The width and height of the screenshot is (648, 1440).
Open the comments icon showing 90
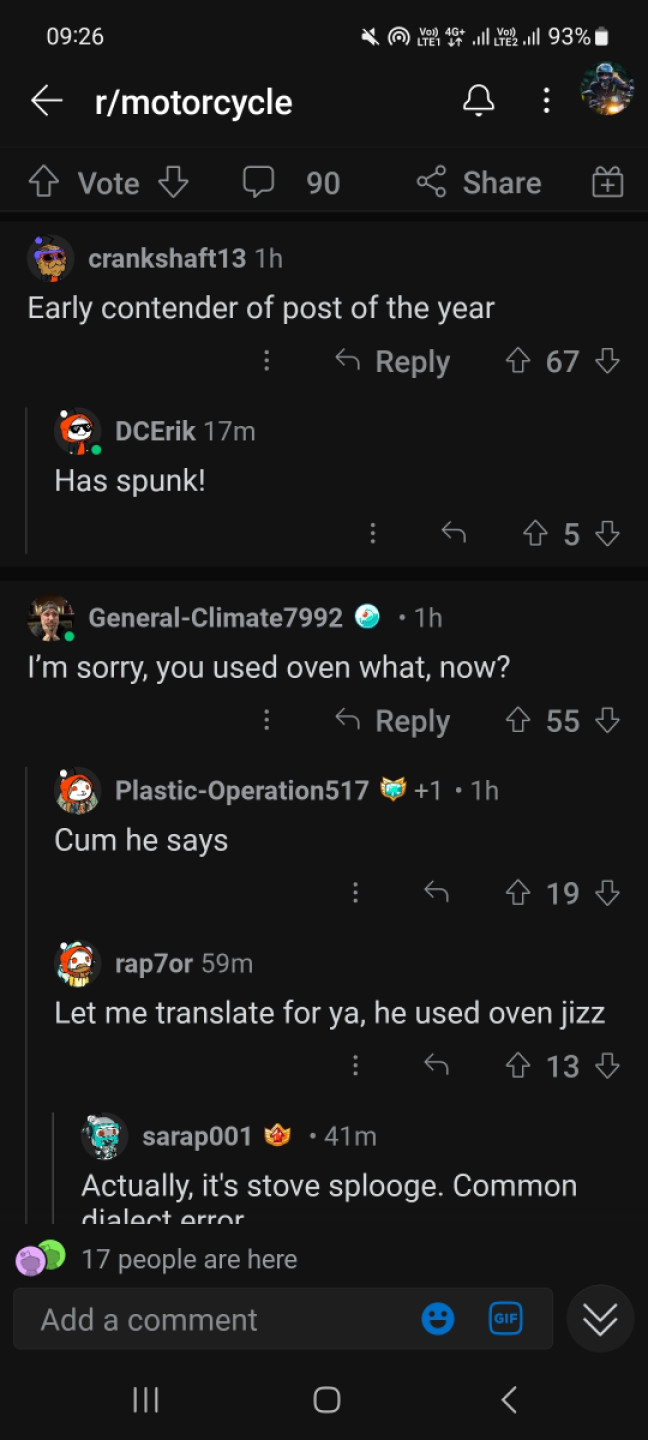tap(259, 182)
